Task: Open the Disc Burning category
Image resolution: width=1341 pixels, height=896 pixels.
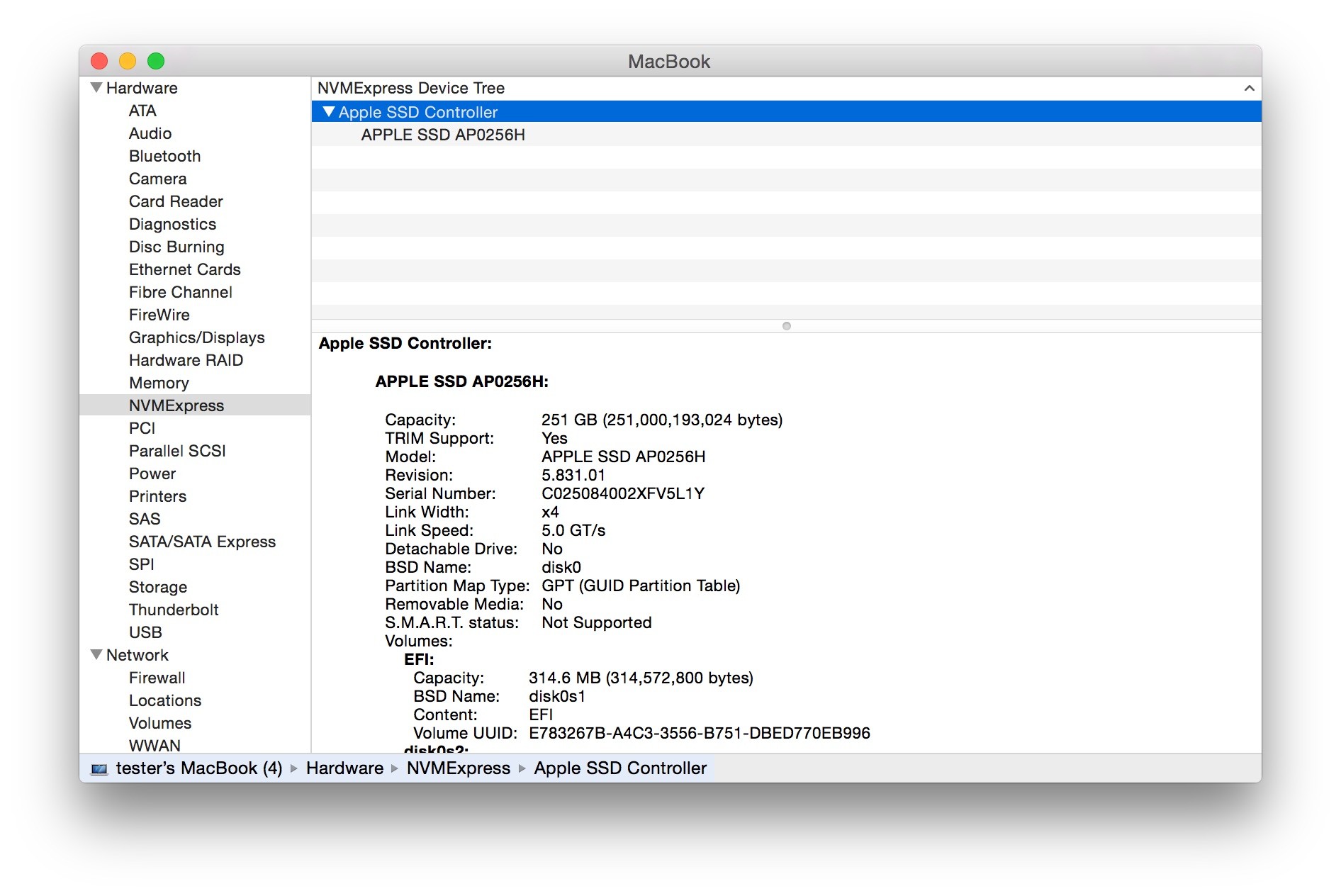Action: coord(176,247)
